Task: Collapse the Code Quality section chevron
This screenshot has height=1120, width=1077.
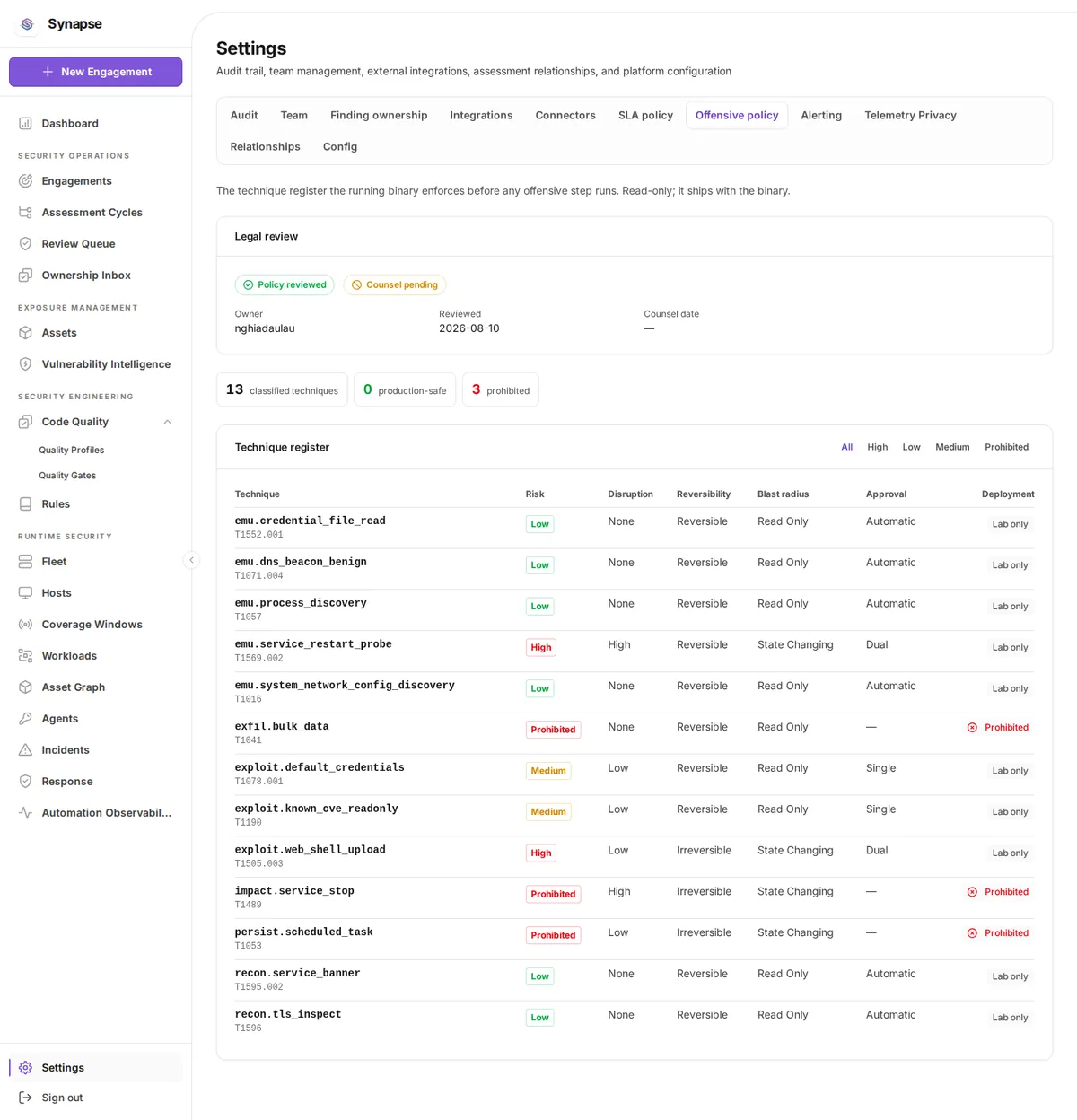Action: [167, 422]
